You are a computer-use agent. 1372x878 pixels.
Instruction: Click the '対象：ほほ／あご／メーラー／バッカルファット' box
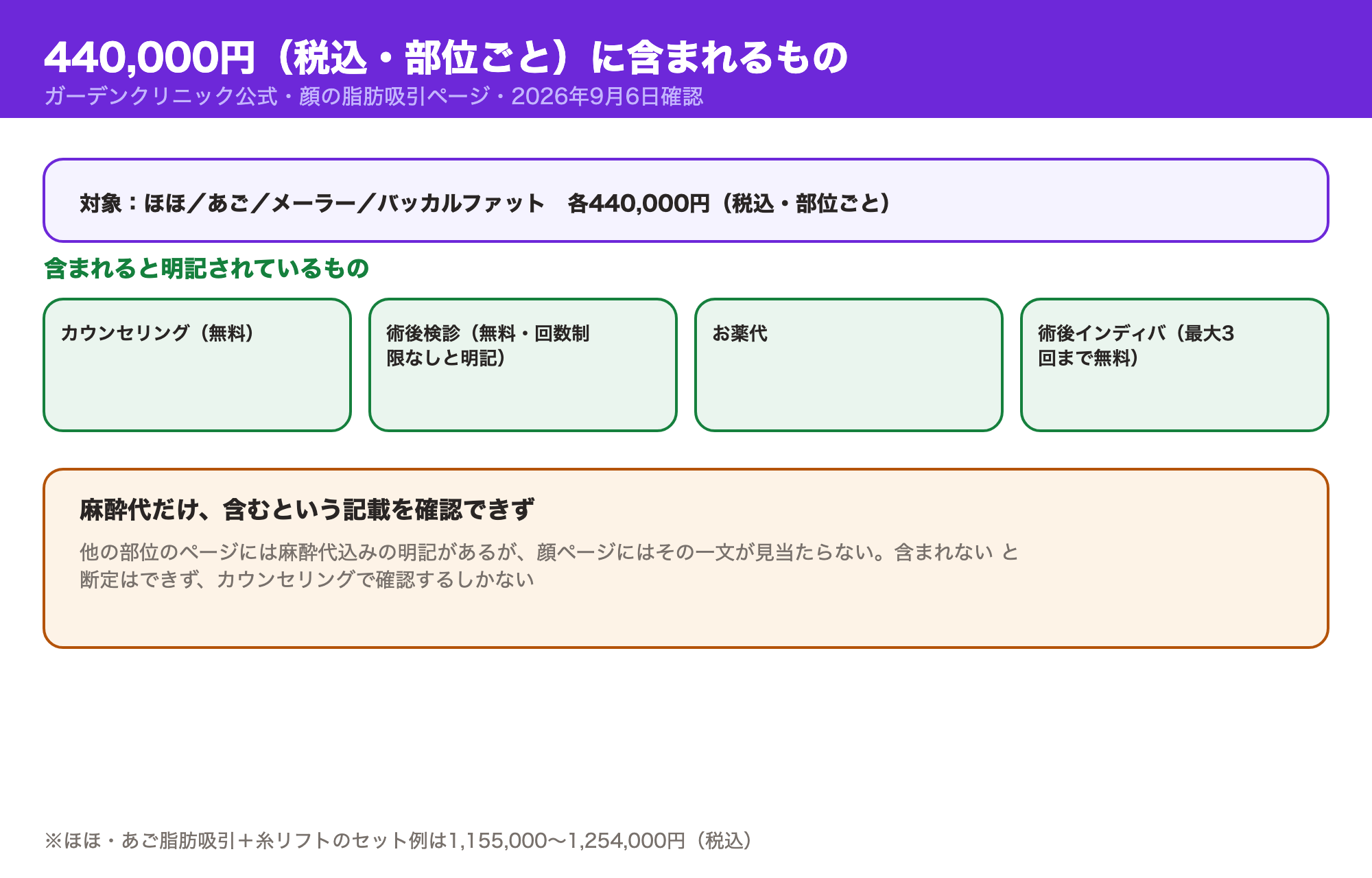686,200
